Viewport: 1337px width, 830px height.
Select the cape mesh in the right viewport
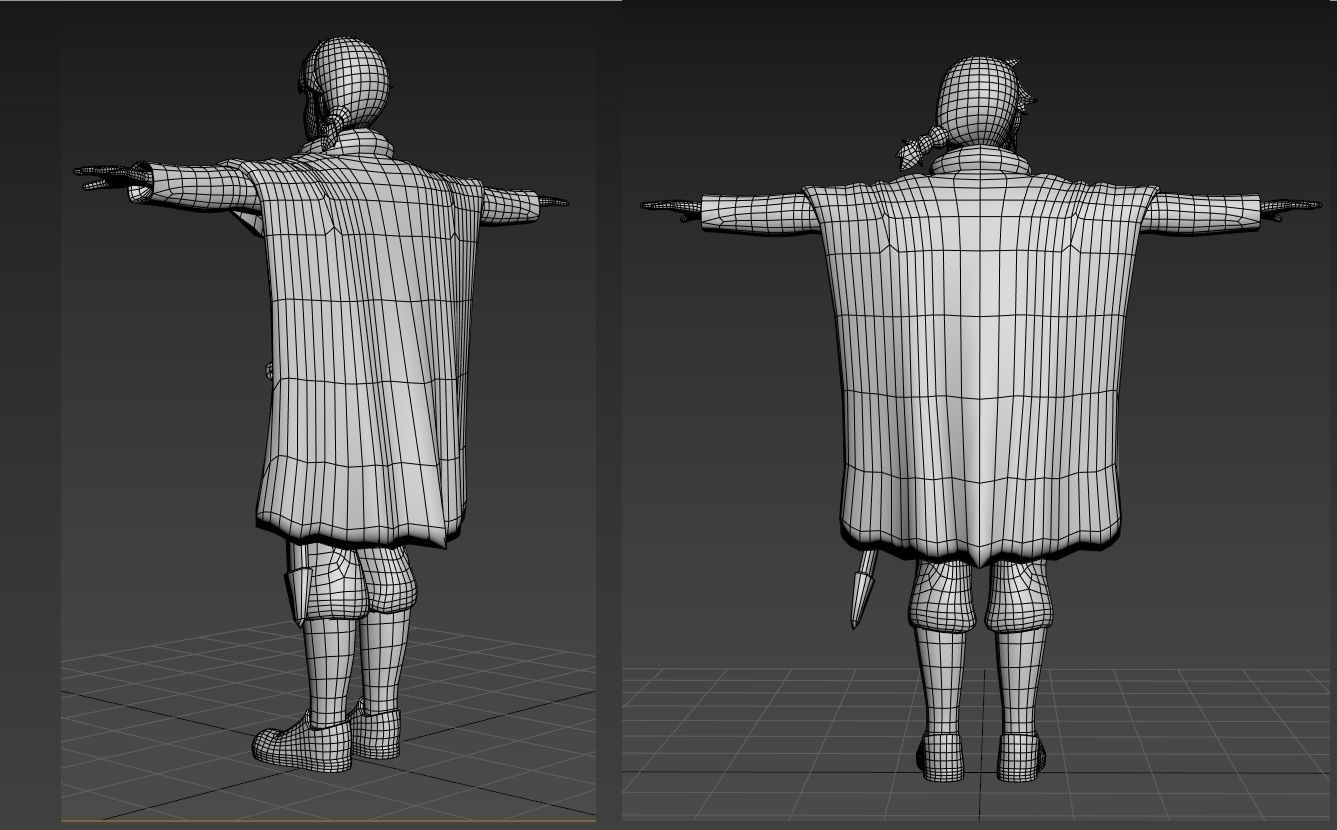point(980,360)
